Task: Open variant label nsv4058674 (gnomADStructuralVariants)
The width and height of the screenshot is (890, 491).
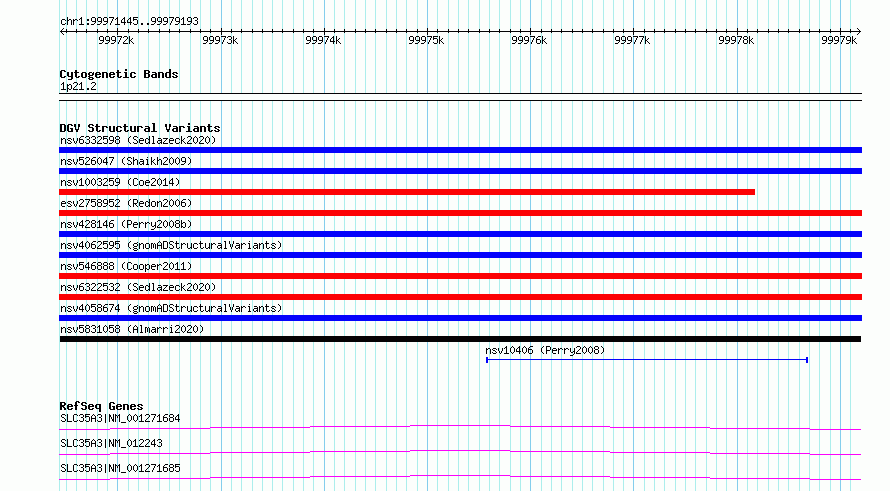Action: 171,308
